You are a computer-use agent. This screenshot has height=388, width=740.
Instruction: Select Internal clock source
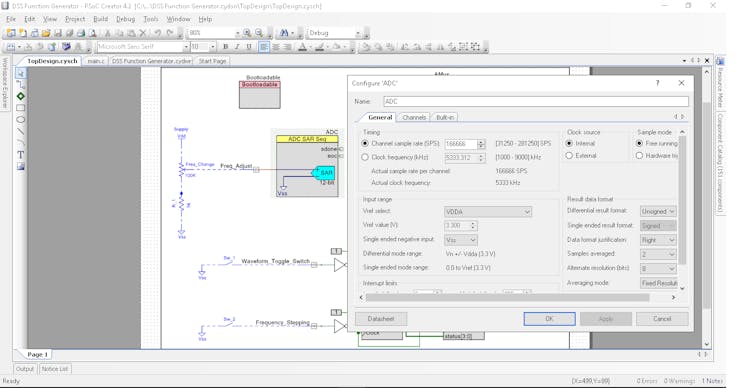coord(569,143)
